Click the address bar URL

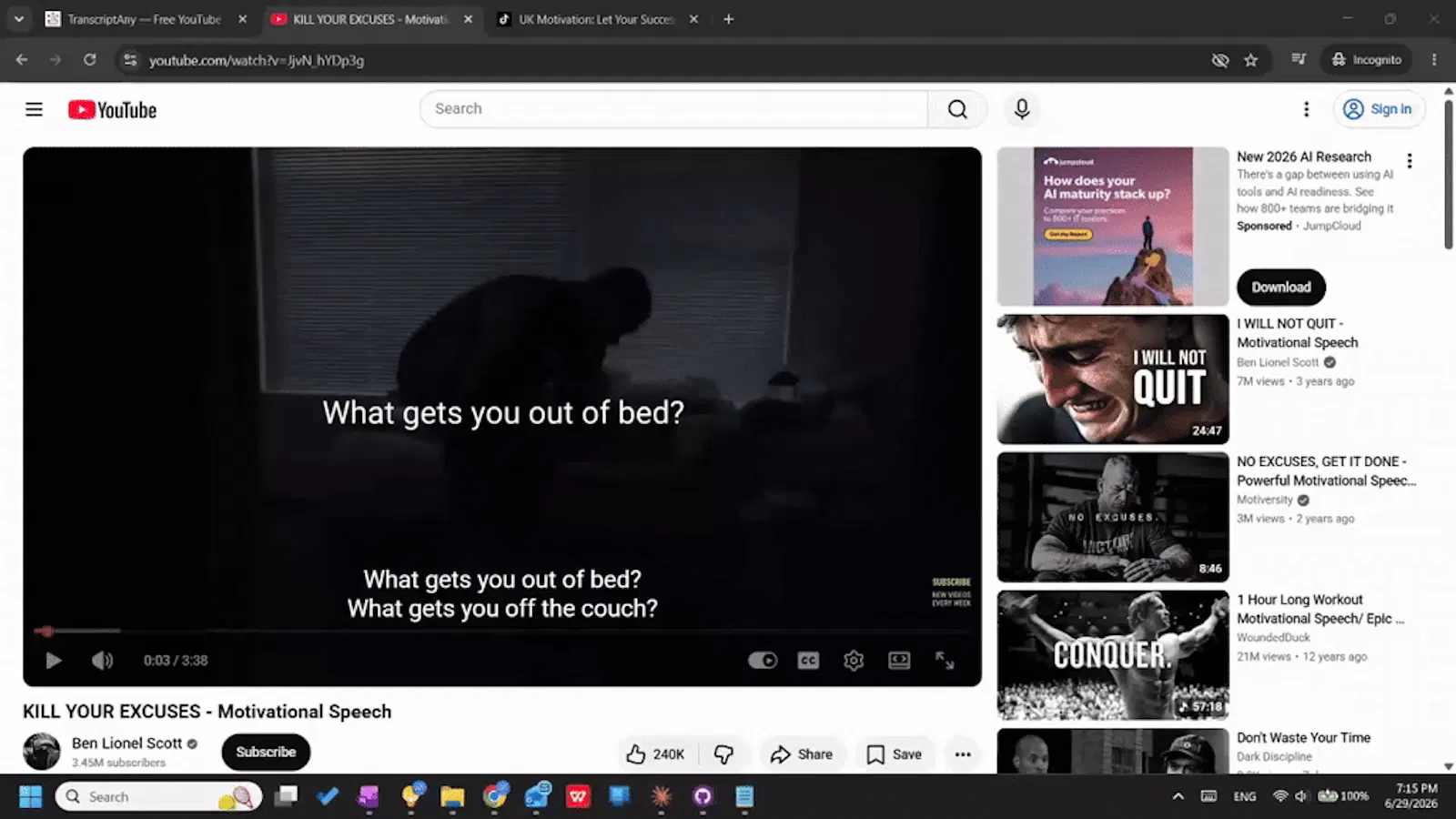click(x=257, y=61)
